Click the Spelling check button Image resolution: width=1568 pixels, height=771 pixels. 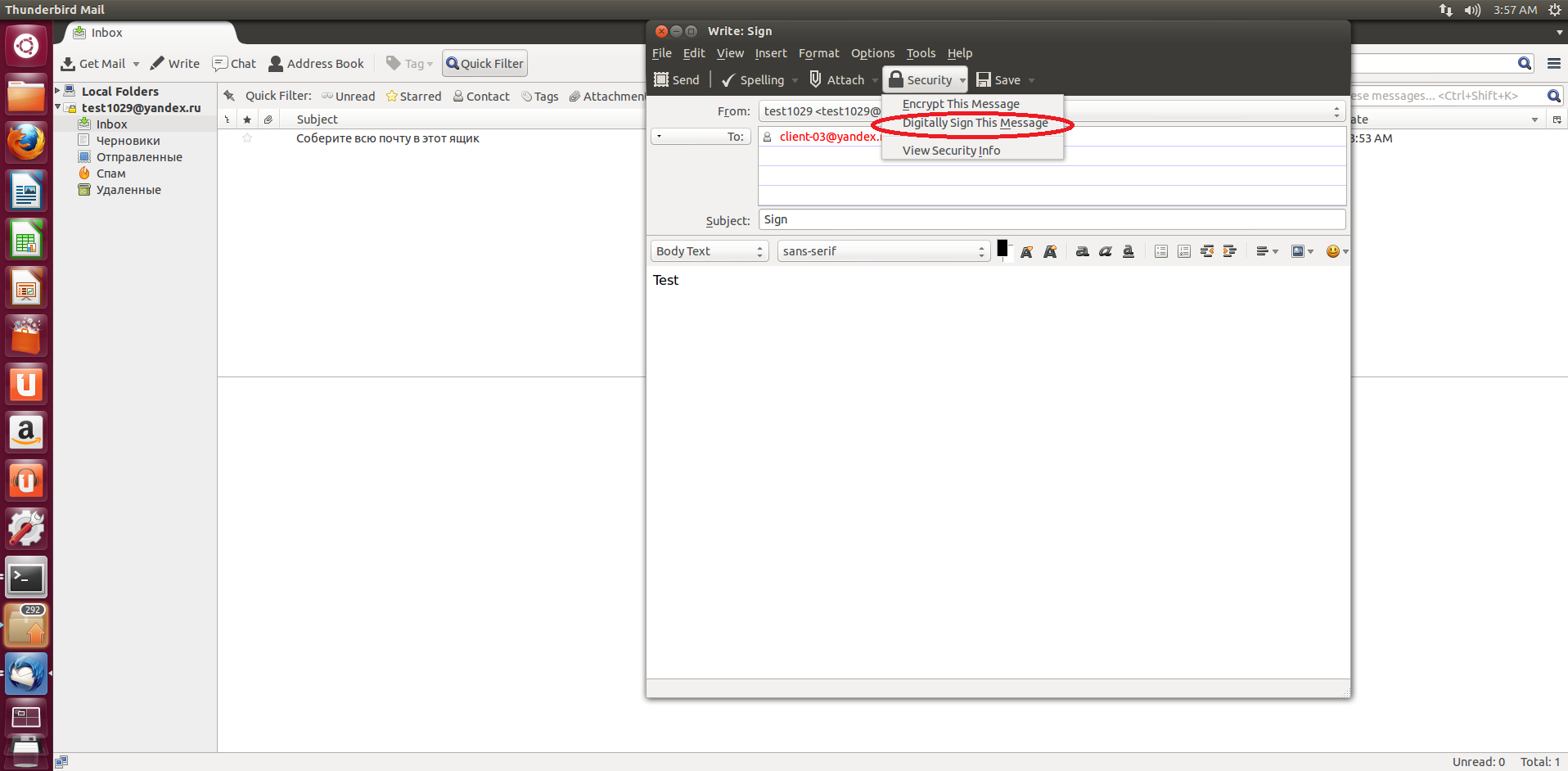coord(753,79)
